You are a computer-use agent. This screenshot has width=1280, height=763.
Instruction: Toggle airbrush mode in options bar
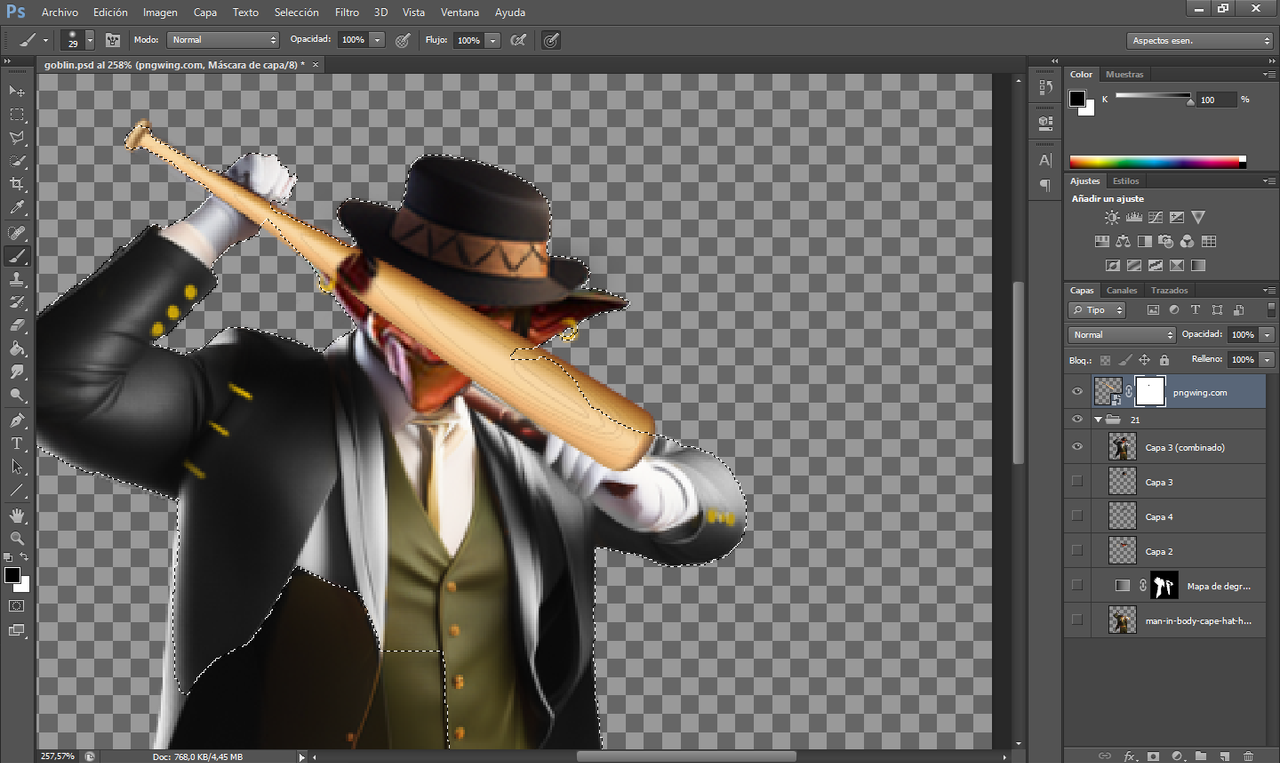(x=518, y=40)
